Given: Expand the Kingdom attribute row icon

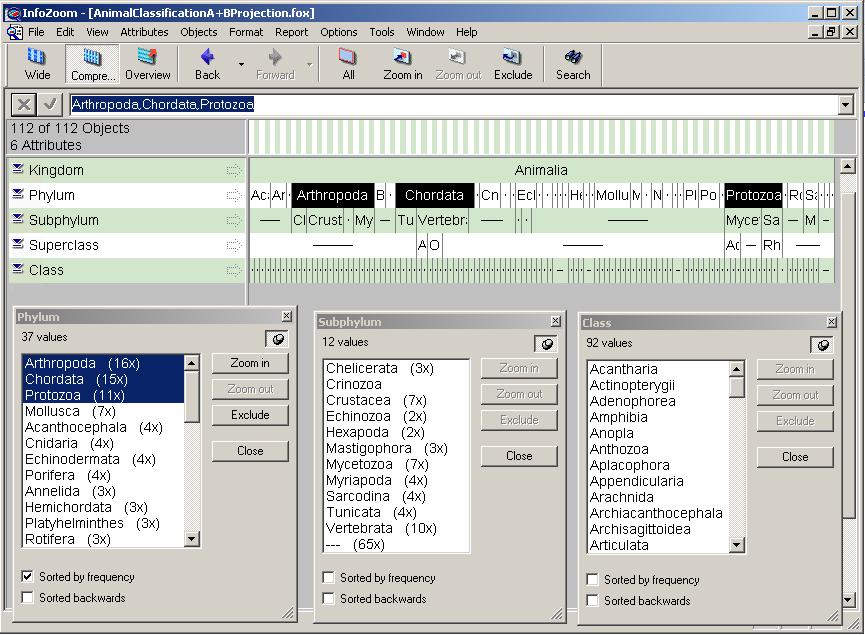Looking at the screenshot, I should pos(18,170).
